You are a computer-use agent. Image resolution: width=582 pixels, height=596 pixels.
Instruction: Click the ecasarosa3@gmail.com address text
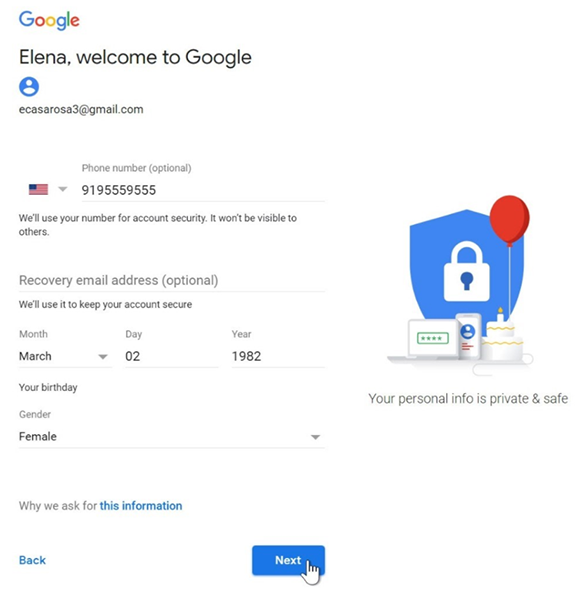pyautogui.click(x=81, y=109)
